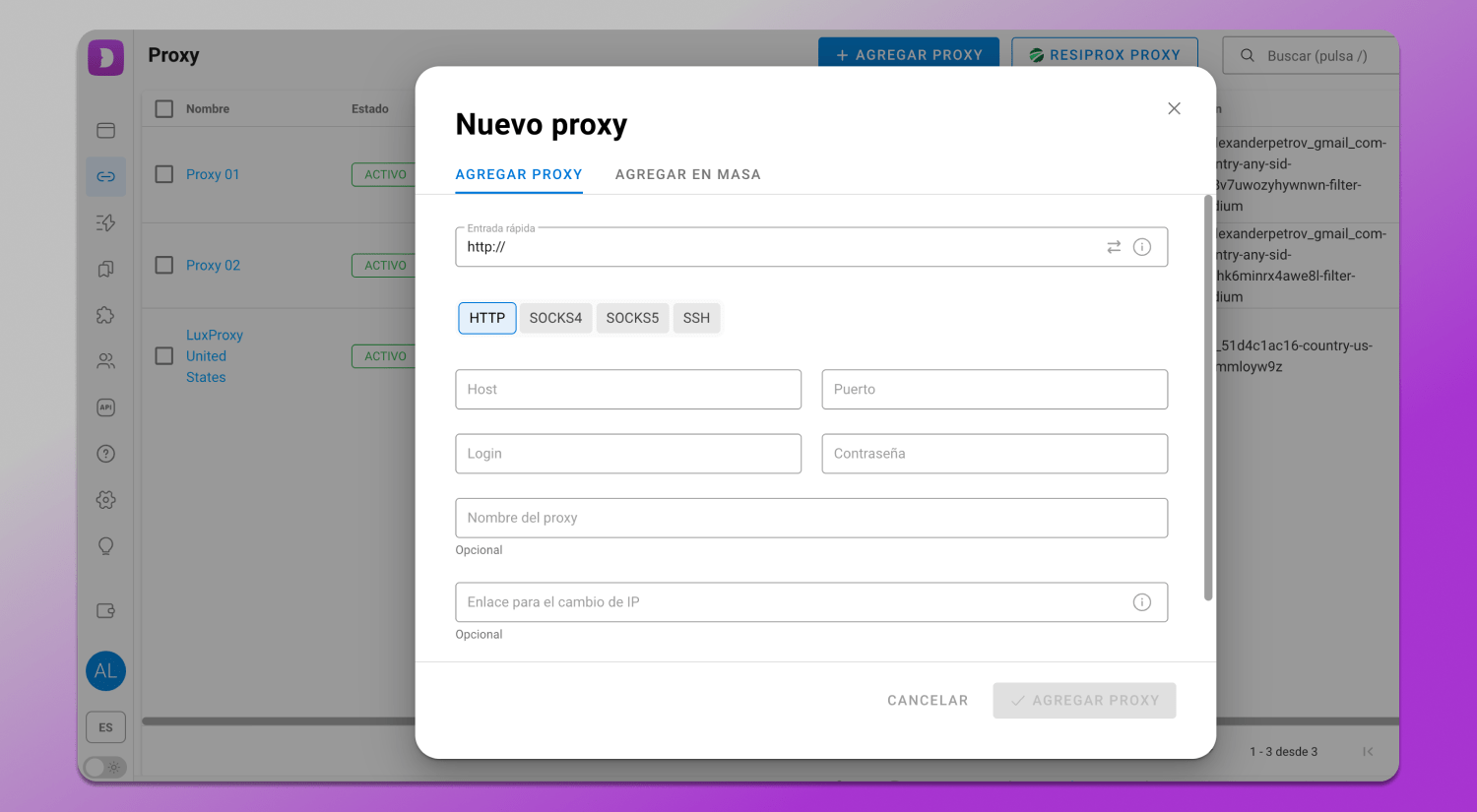
Task: Click info icon in IP change link field
Action: click(1142, 602)
